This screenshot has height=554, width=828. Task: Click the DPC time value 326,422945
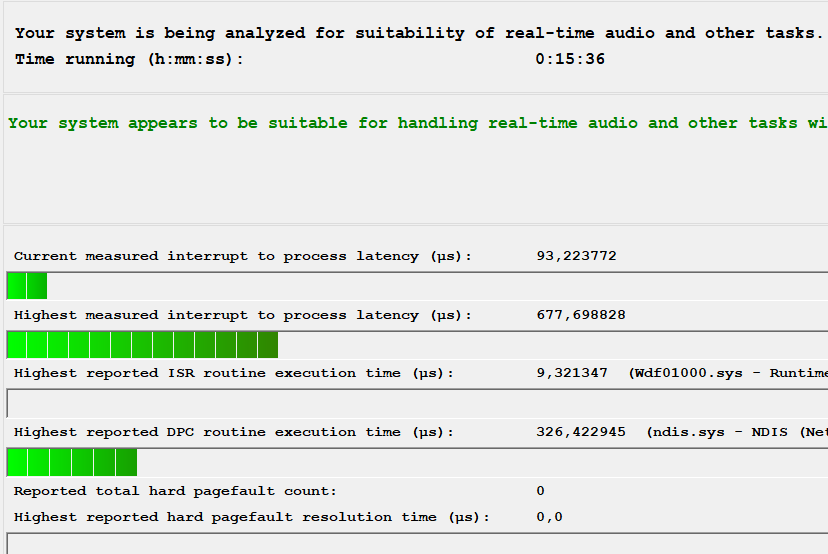click(581, 432)
